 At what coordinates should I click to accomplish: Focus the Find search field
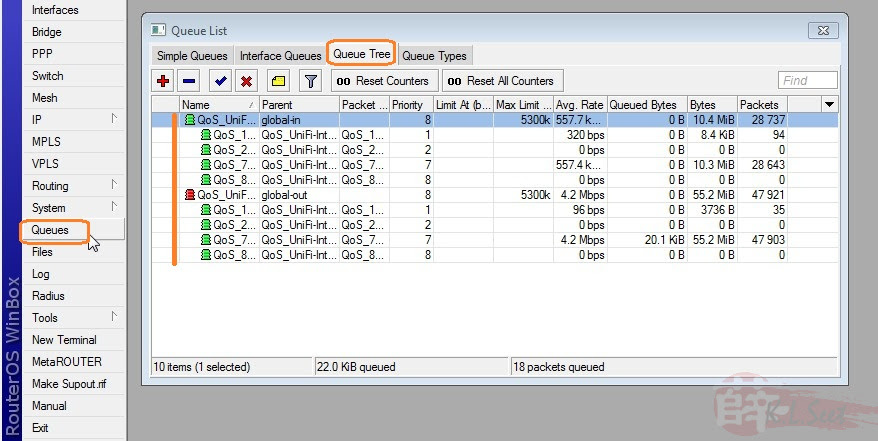click(807, 81)
